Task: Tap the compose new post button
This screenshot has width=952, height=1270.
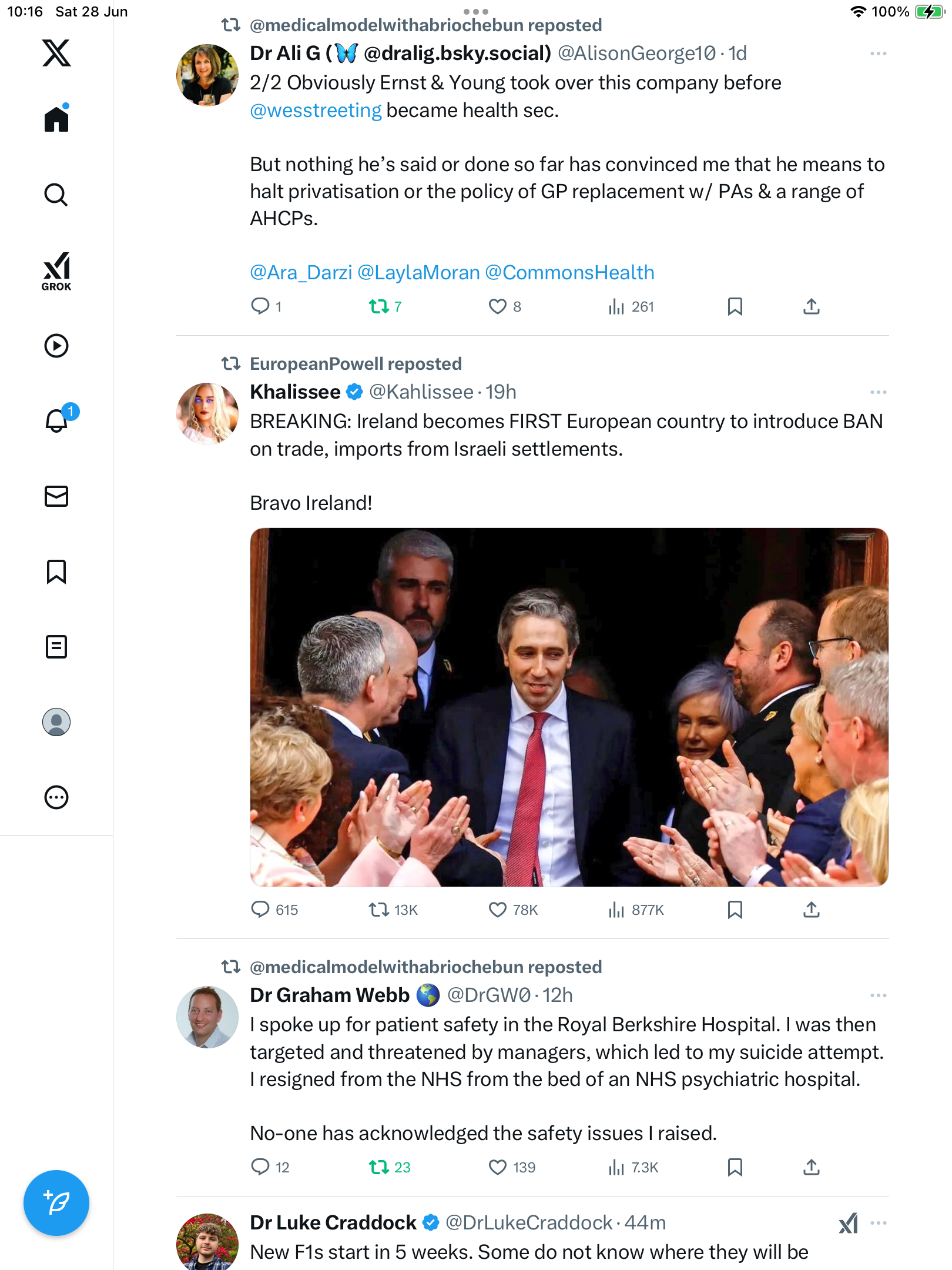Action: (x=56, y=1203)
